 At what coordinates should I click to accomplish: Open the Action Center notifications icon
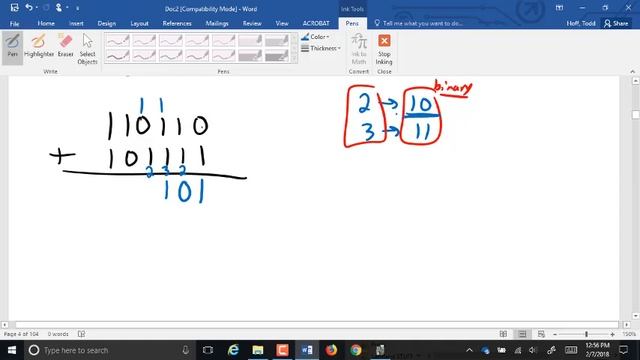point(623,350)
